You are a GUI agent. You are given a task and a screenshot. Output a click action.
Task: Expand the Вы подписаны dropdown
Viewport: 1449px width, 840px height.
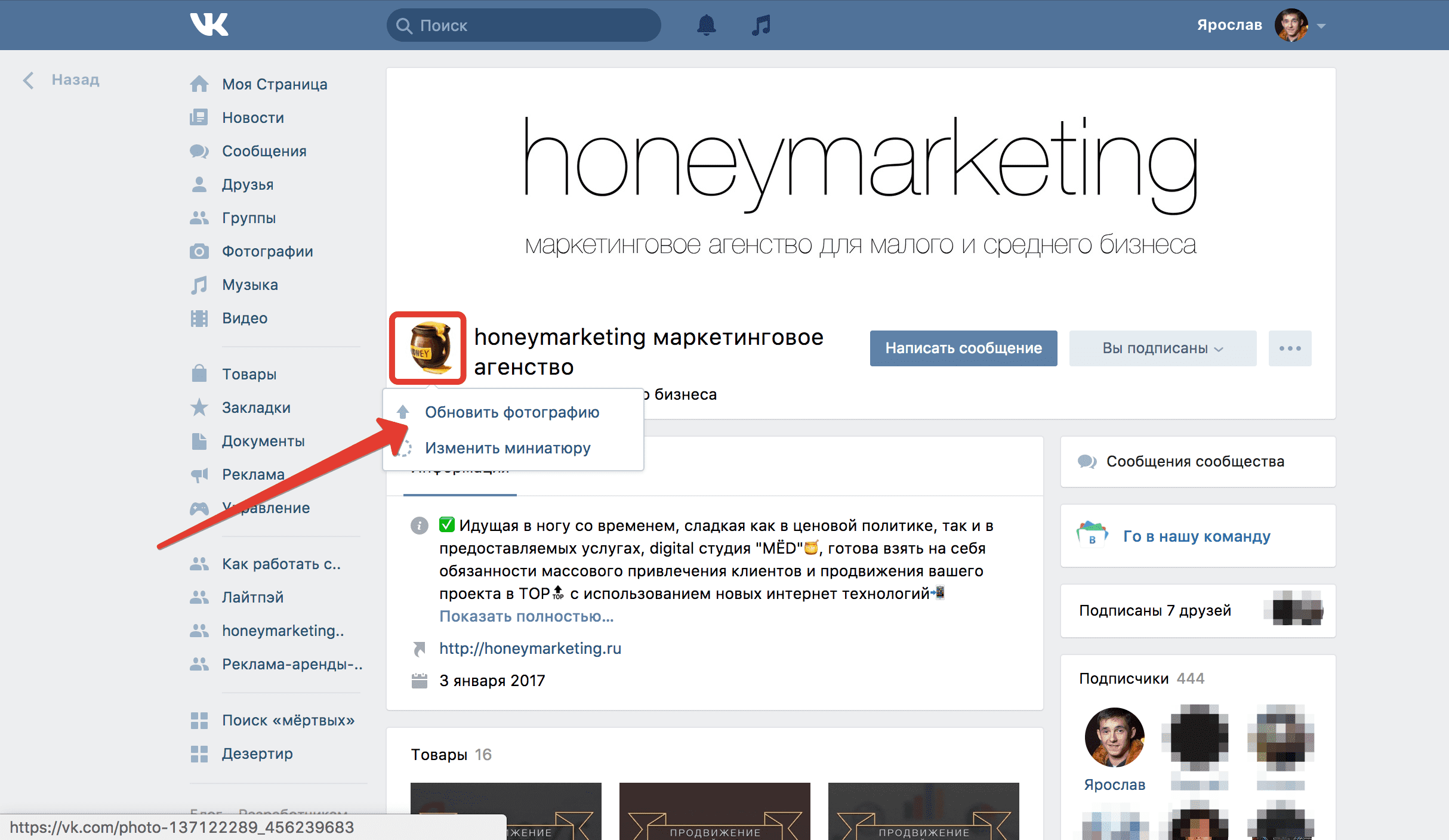tap(1163, 348)
